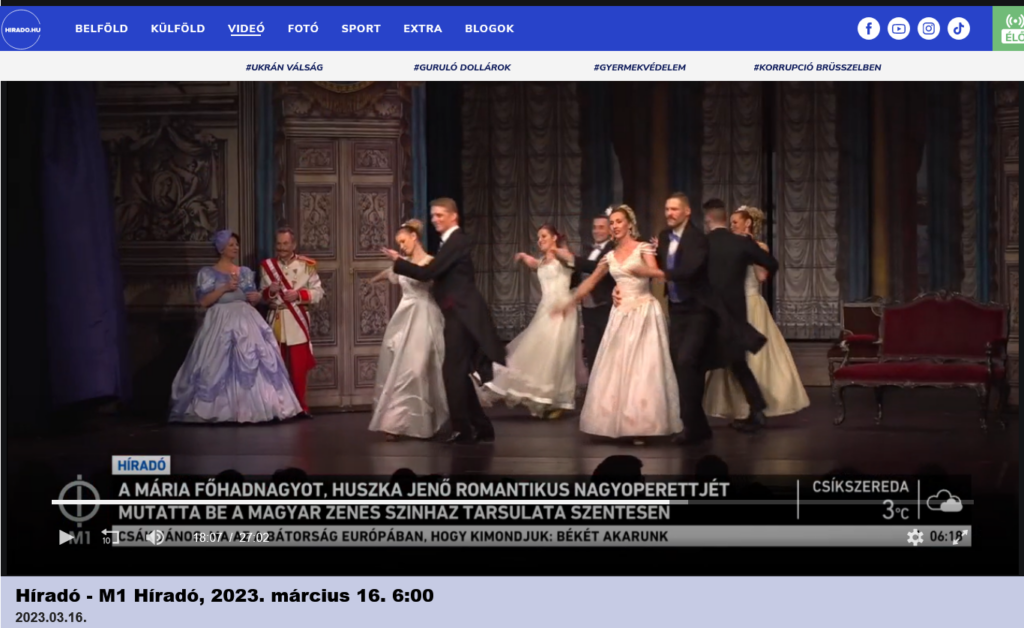Open the BELFÖLD section

tap(101, 29)
